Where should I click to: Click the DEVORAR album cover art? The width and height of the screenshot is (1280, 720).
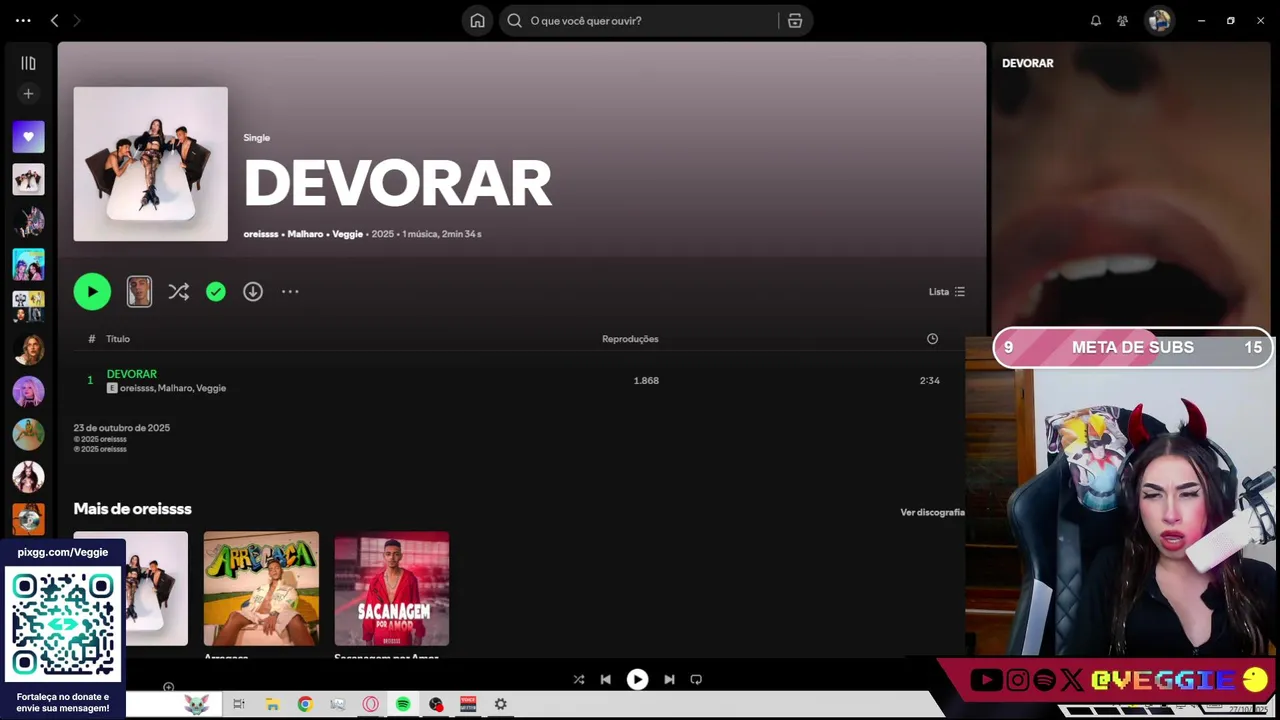[x=151, y=164]
